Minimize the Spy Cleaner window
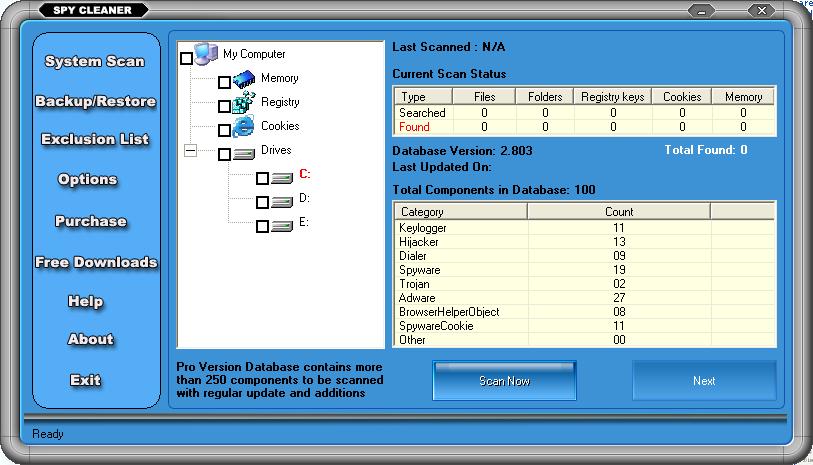 pos(702,10)
